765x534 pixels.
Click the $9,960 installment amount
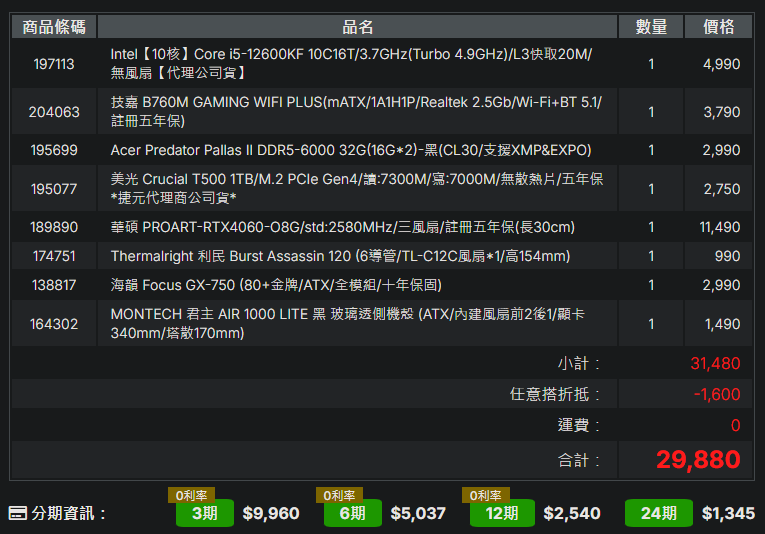pyautogui.click(x=271, y=514)
